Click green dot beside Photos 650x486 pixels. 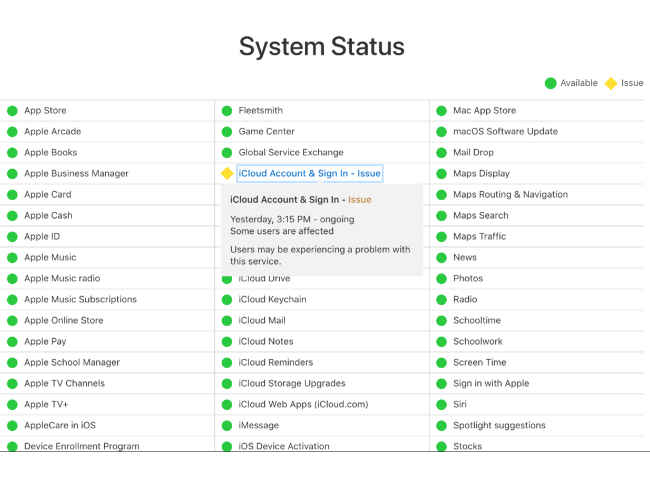(x=441, y=278)
